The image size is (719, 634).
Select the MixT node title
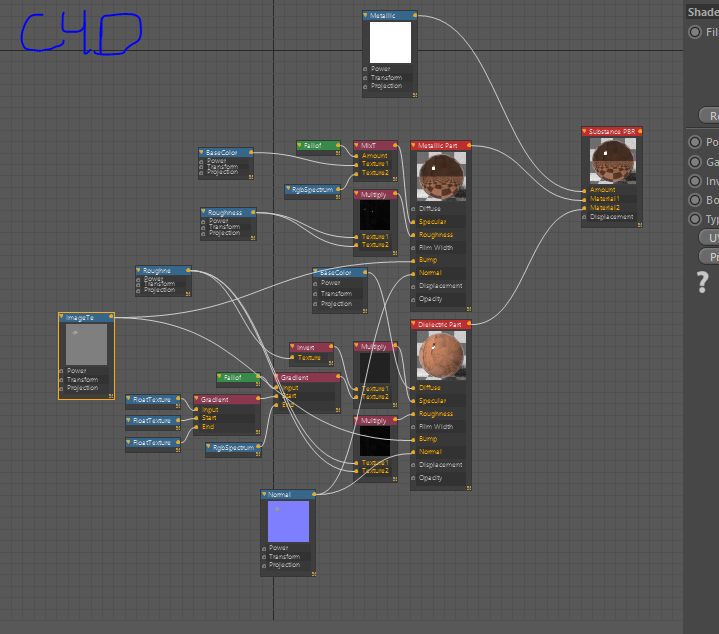tap(368, 146)
